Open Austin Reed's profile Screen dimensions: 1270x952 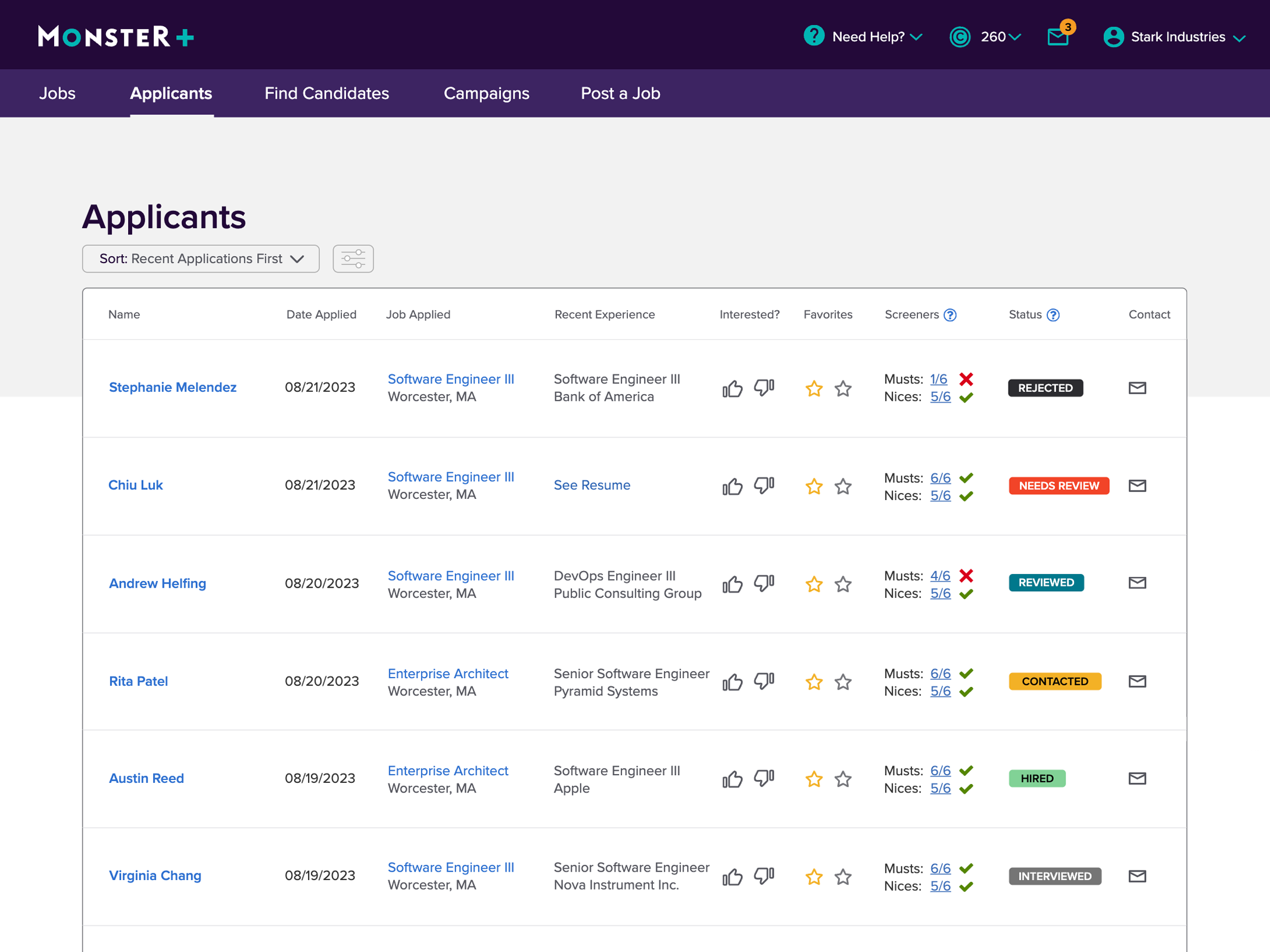coord(146,778)
